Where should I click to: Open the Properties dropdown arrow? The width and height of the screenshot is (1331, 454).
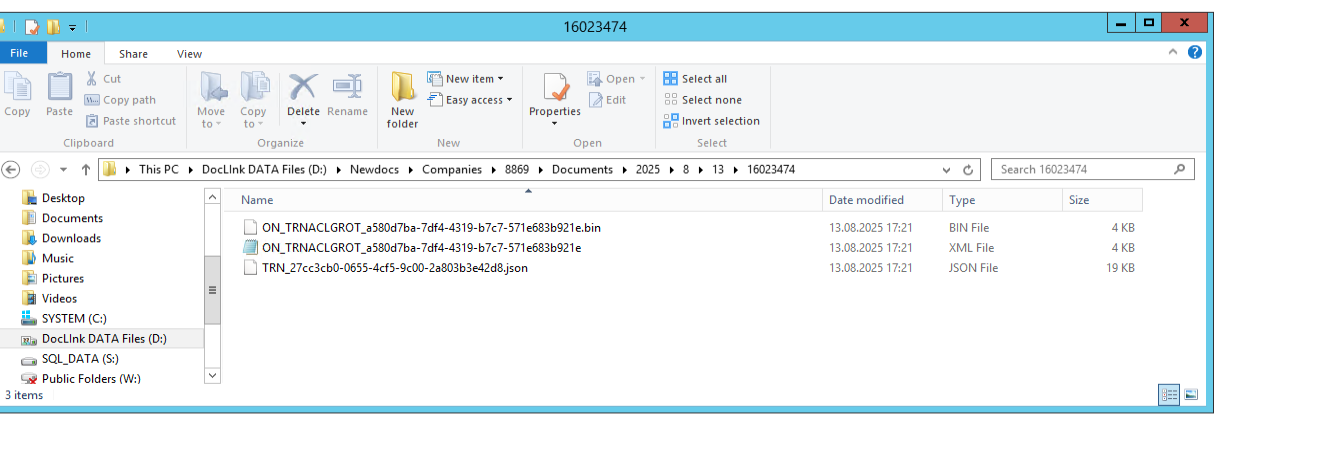(x=555, y=124)
